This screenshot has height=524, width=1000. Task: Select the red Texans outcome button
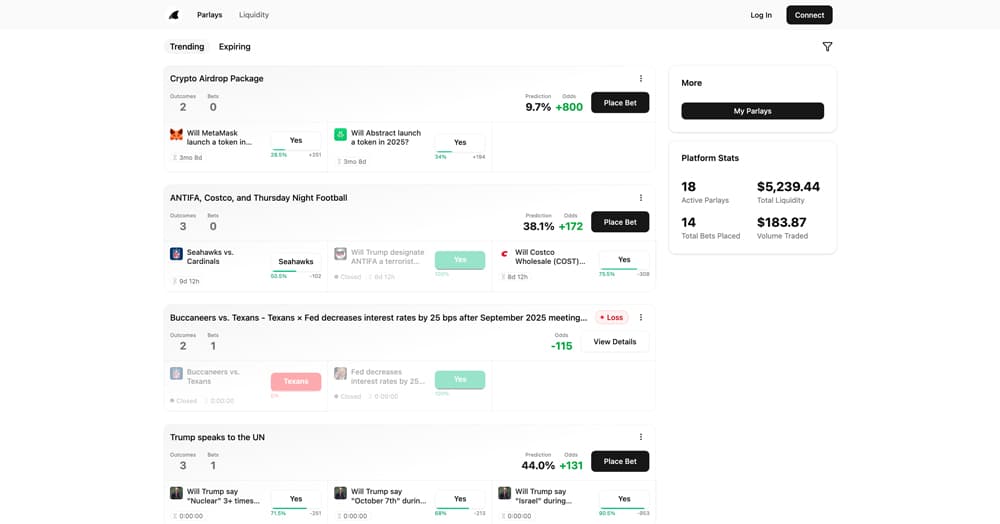pyautogui.click(x=296, y=381)
